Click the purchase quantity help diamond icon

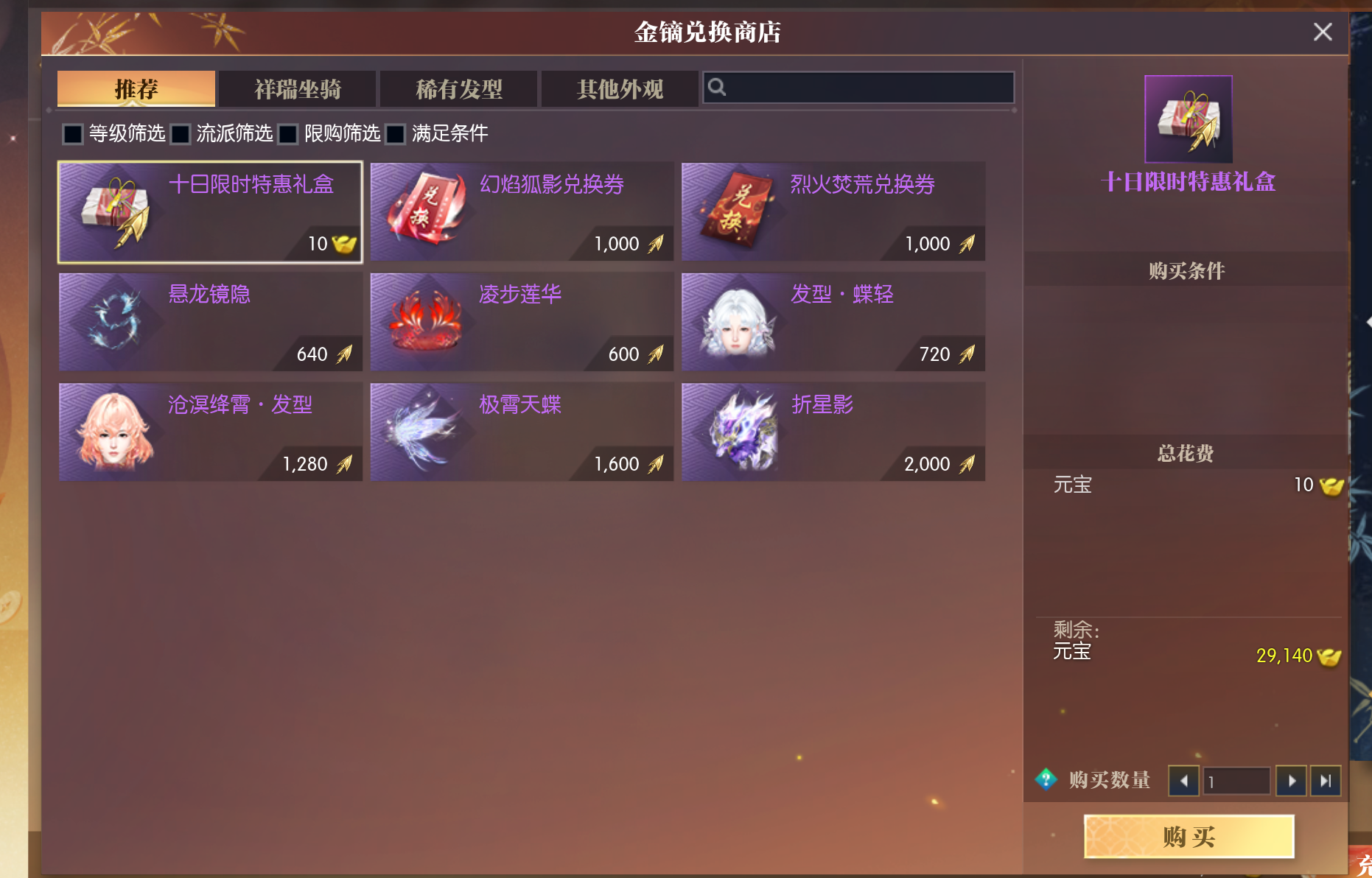[1046, 779]
